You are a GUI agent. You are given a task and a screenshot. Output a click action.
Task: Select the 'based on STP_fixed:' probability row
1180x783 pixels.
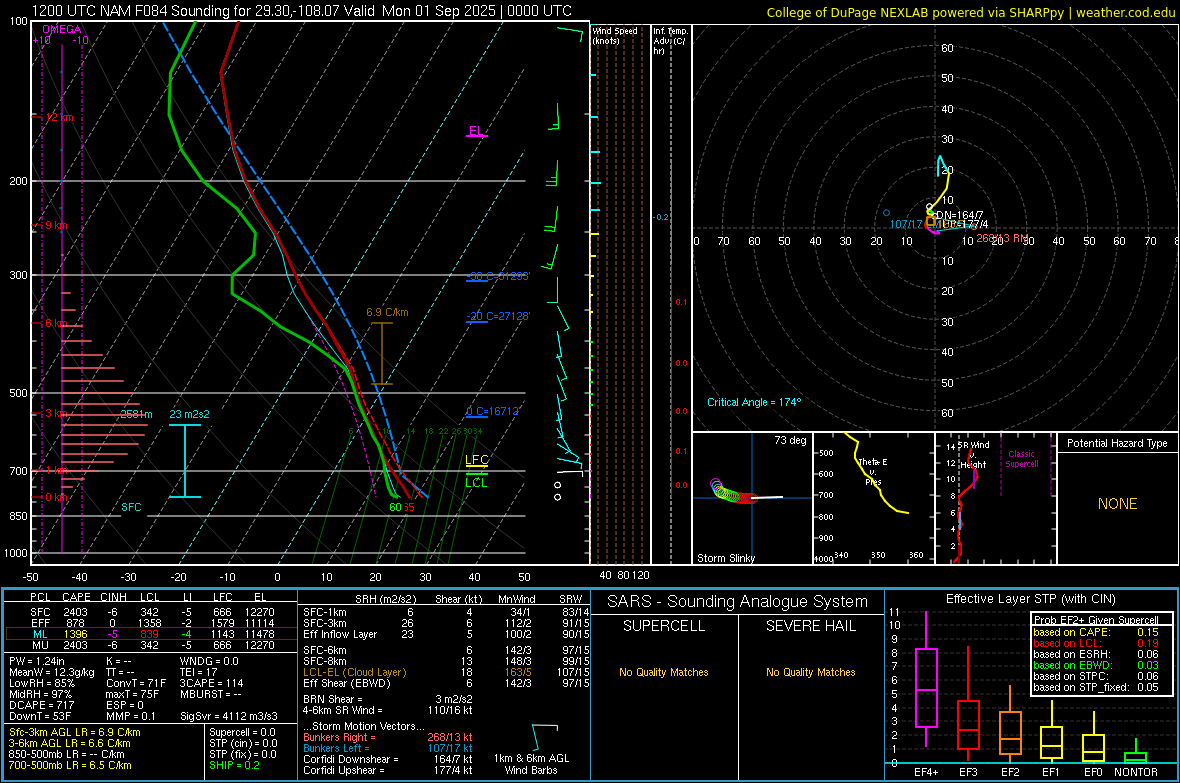1096,687
